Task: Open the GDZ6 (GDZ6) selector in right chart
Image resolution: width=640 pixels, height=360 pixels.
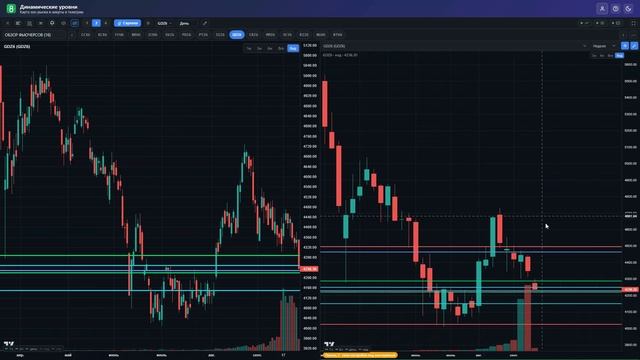Action: 454,46
